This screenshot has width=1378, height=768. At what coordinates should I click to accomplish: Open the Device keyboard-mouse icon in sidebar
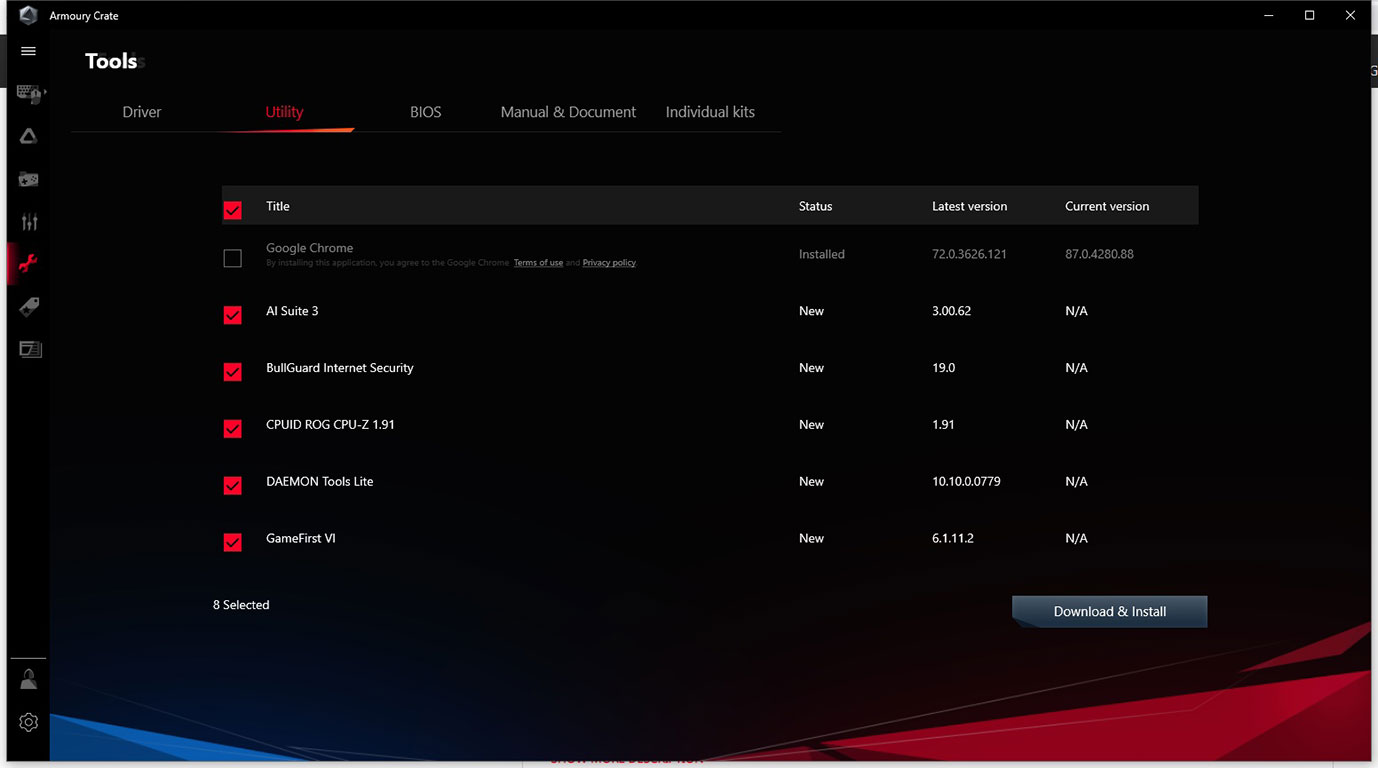29,94
